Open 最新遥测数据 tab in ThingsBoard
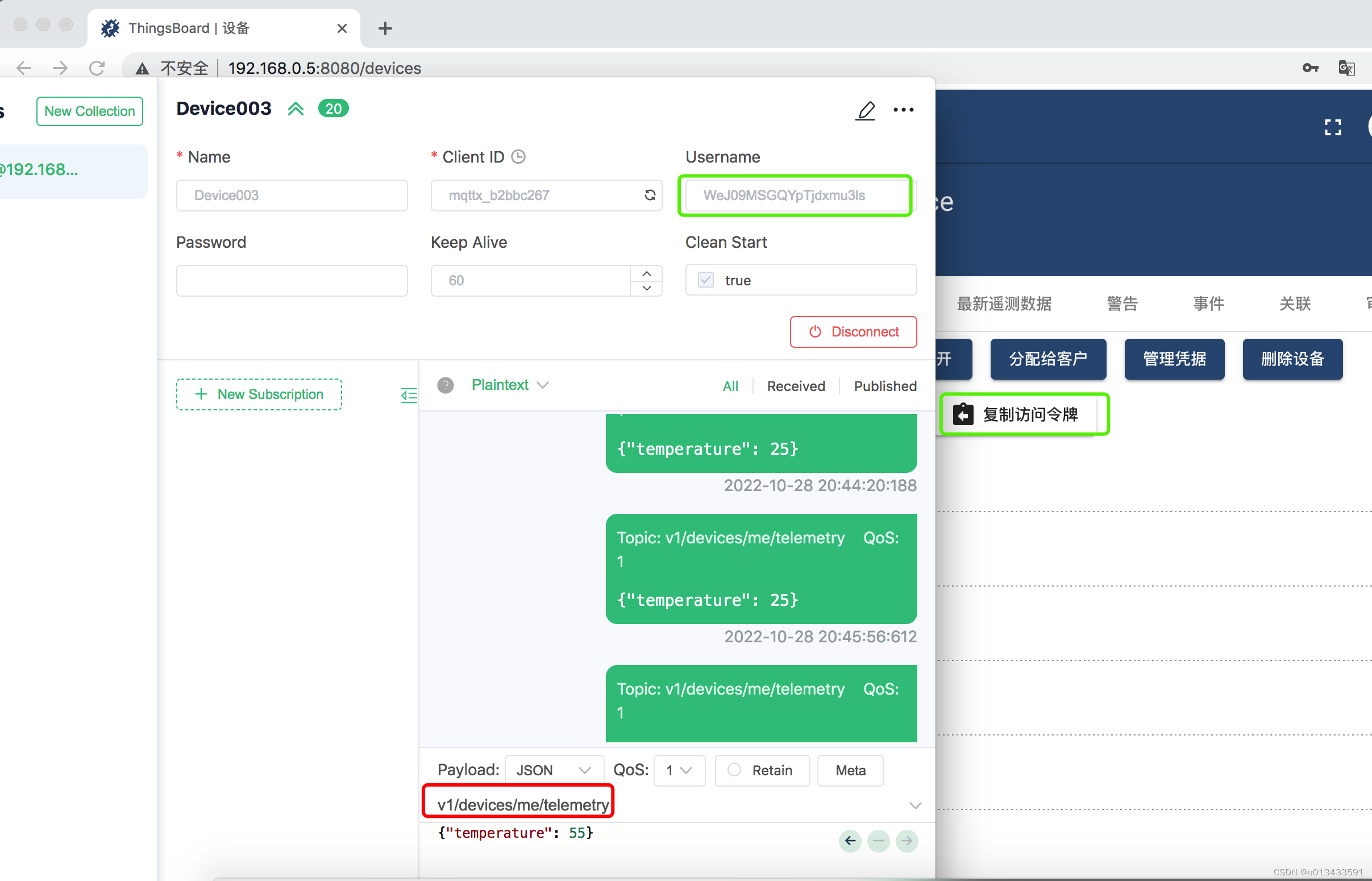This screenshot has width=1372, height=881. 1004,304
